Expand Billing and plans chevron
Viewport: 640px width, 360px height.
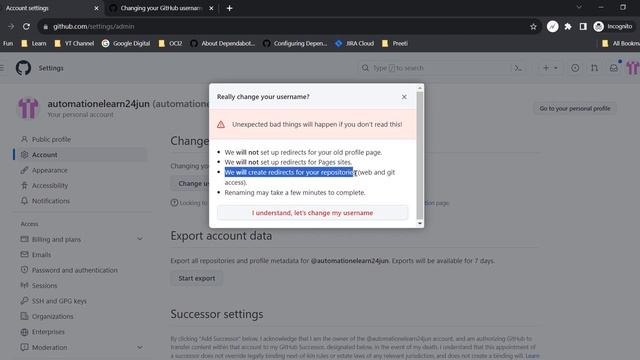140,239
